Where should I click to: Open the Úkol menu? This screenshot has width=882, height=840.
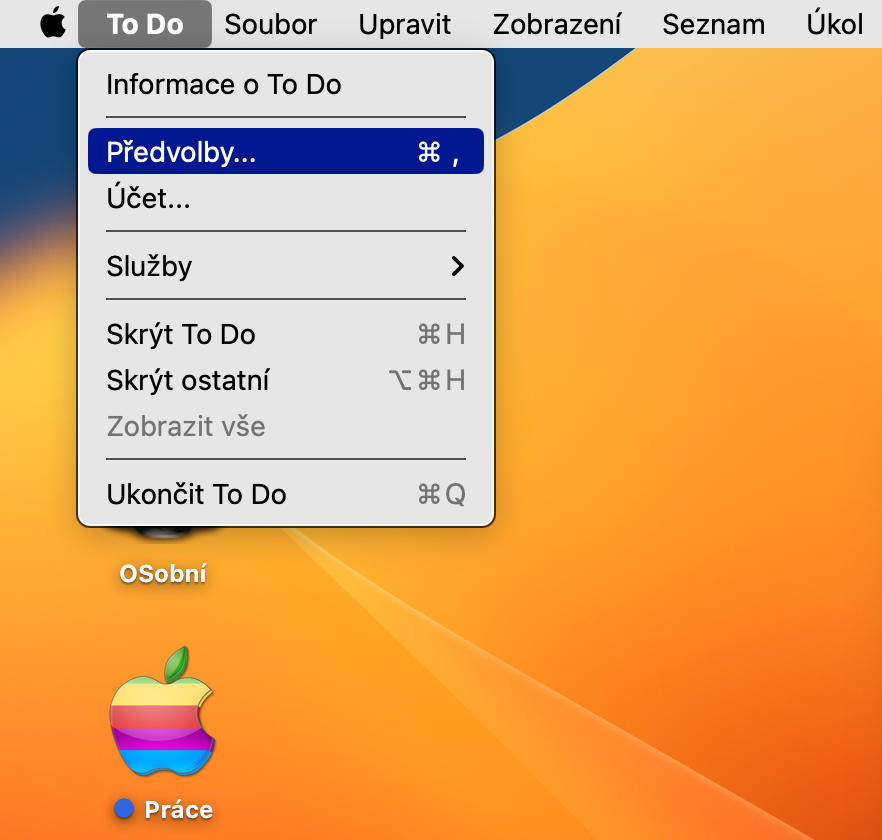[x=834, y=24]
